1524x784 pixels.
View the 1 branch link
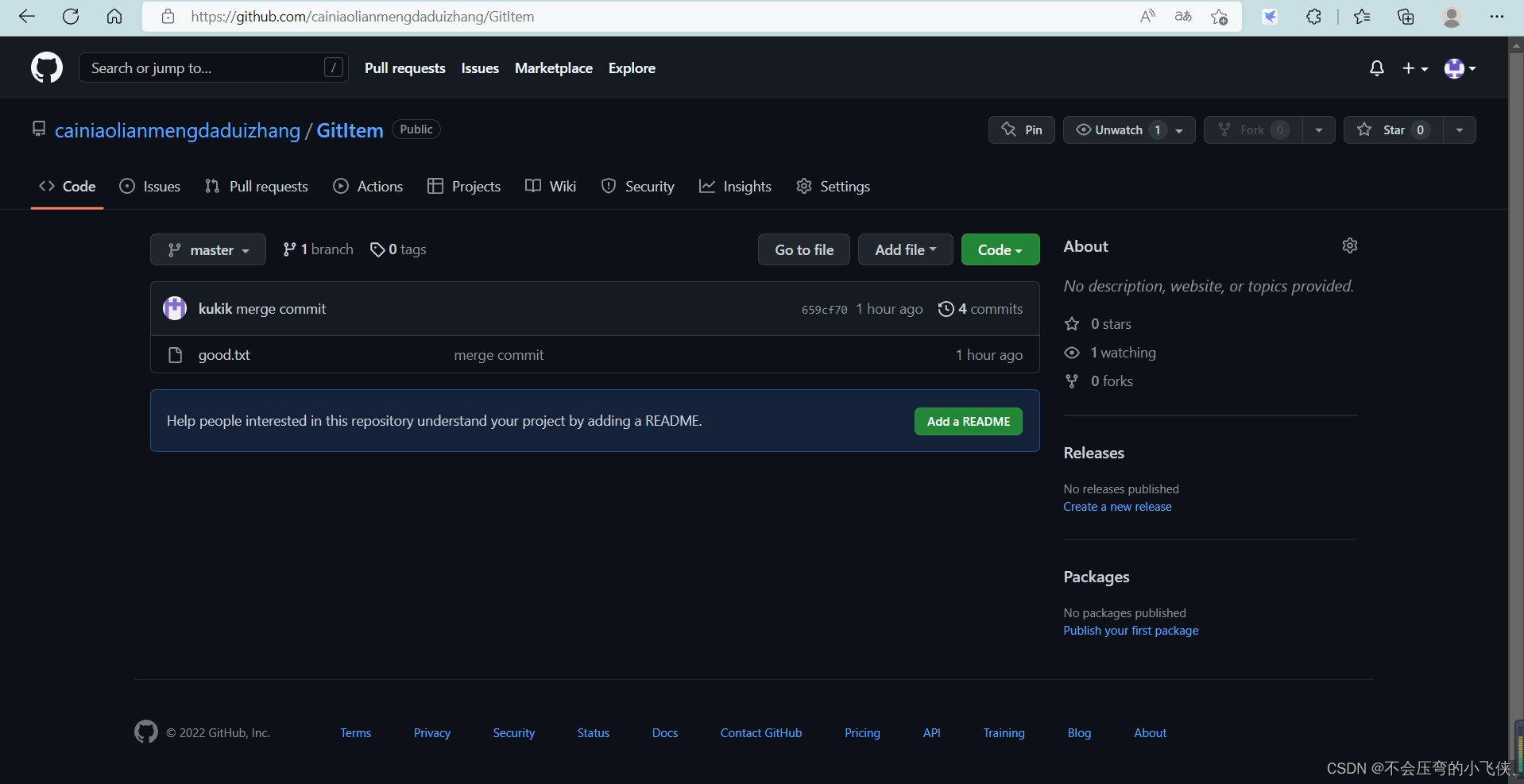318,249
